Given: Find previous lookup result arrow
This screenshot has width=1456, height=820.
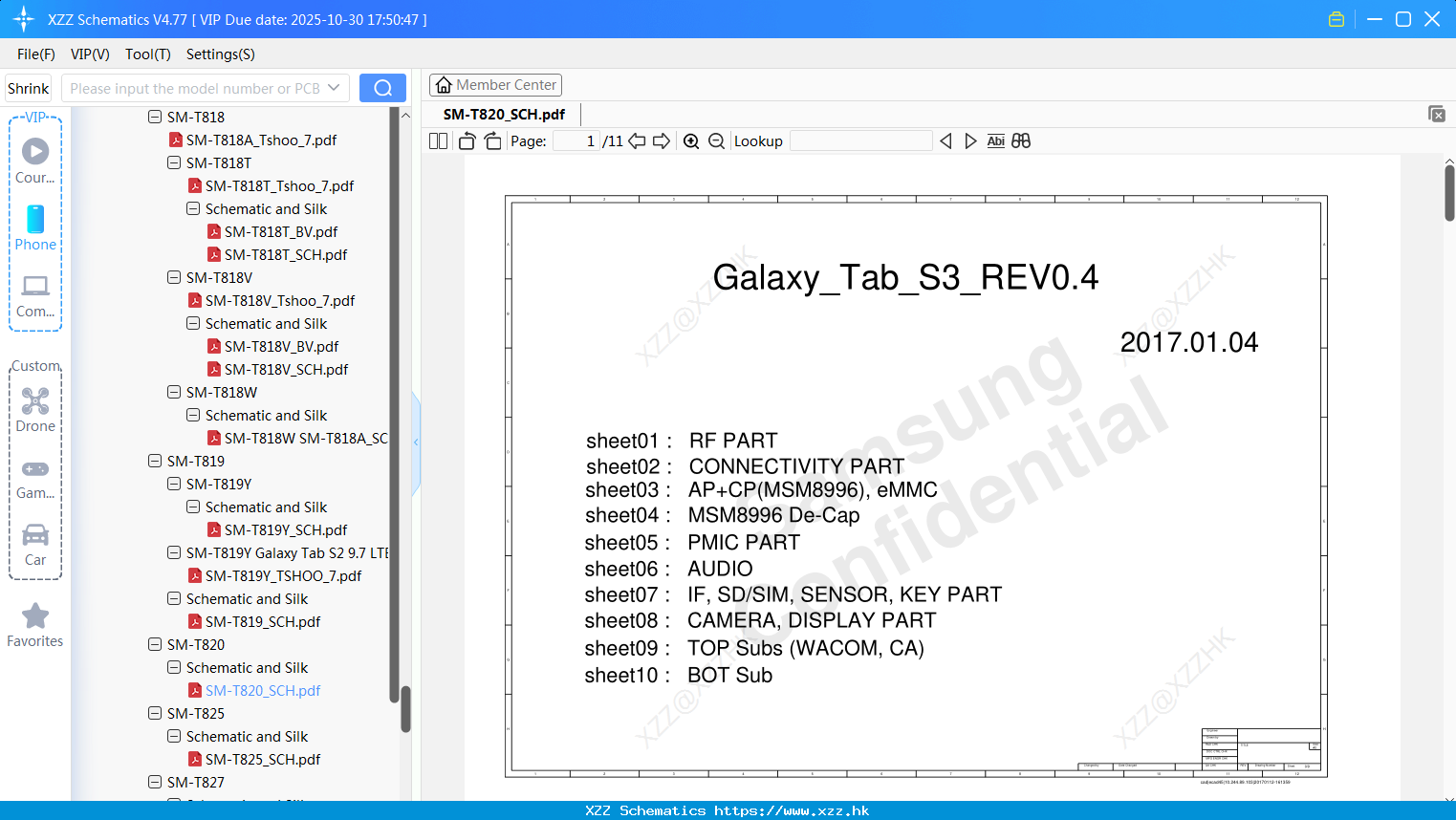Looking at the screenshot, I should pyautogui.click(x=945, y=140).
